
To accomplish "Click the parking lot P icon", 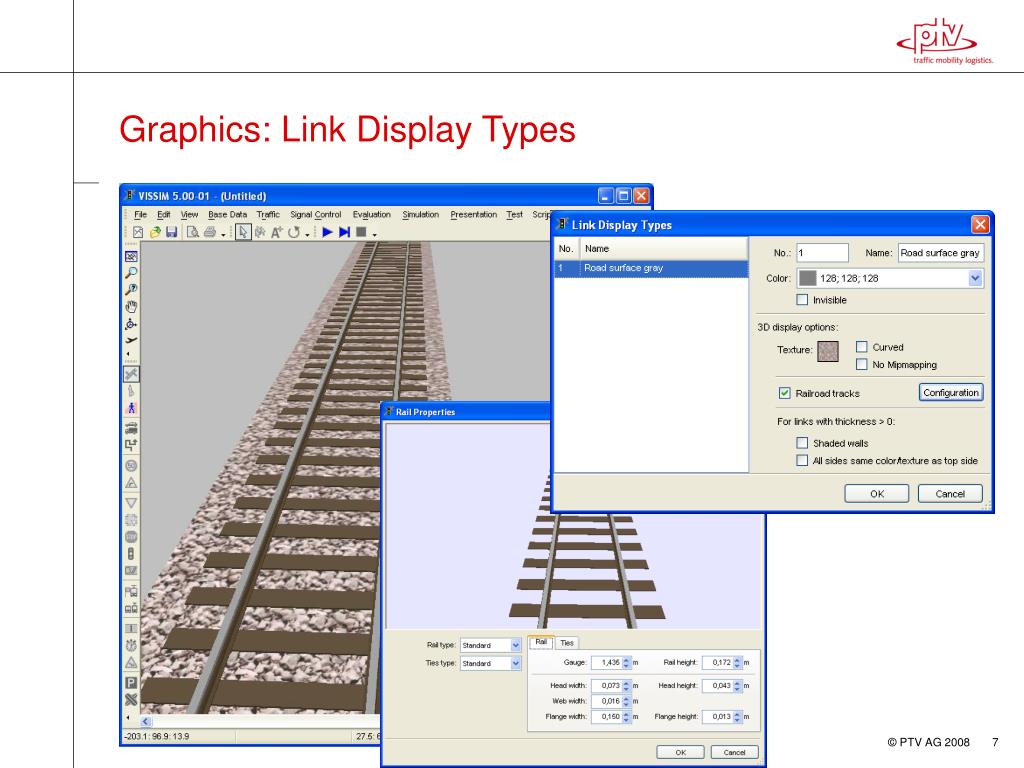I will [x=131, y=682].
